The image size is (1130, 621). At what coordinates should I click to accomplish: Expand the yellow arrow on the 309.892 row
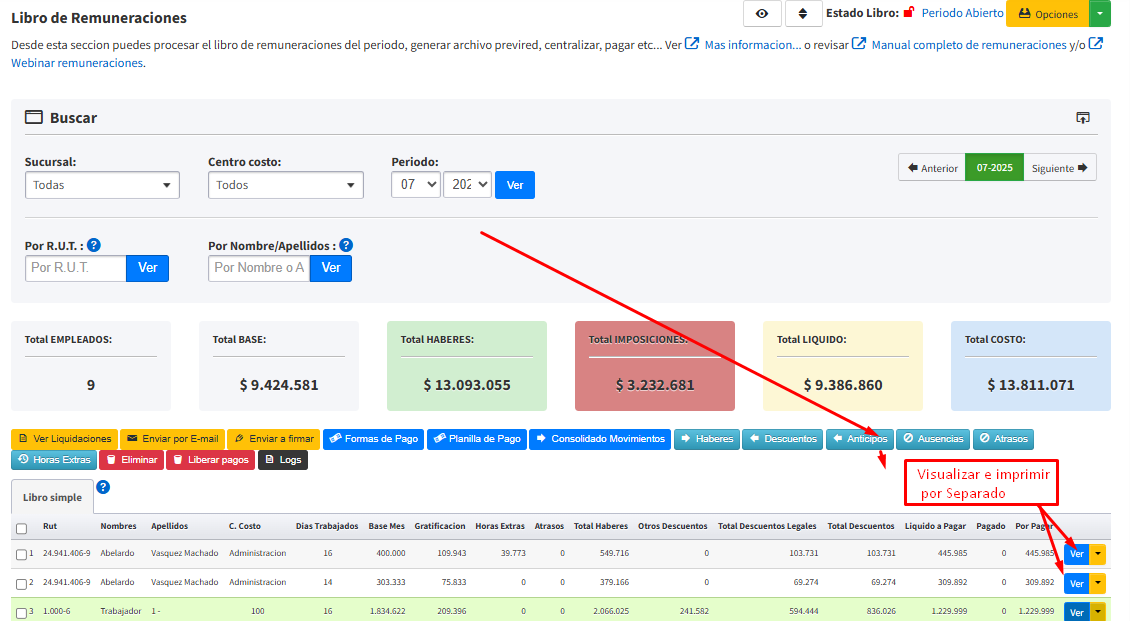pyautogui.click(x=1097, y=583)
